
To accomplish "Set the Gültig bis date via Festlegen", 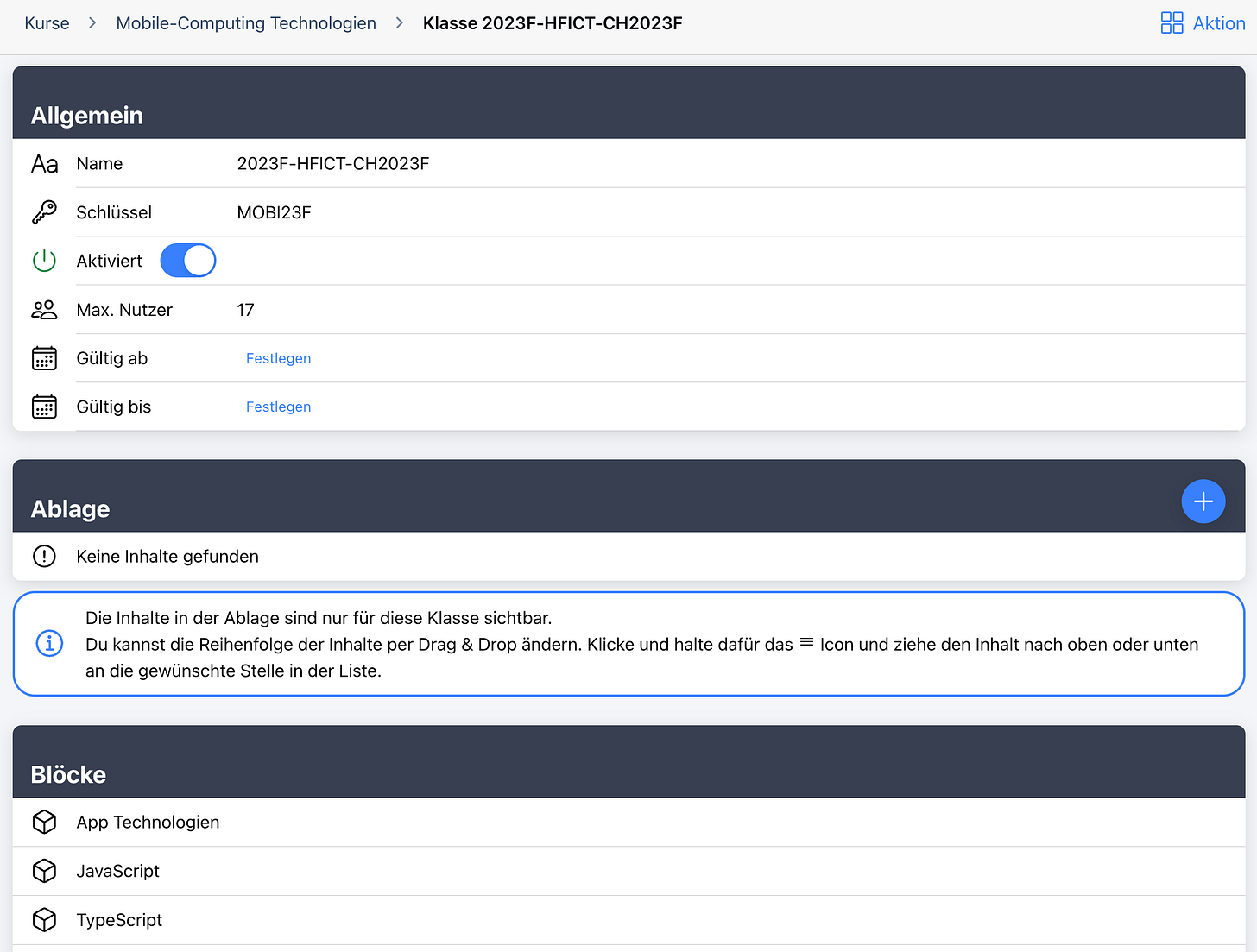I will coord(278,407).
